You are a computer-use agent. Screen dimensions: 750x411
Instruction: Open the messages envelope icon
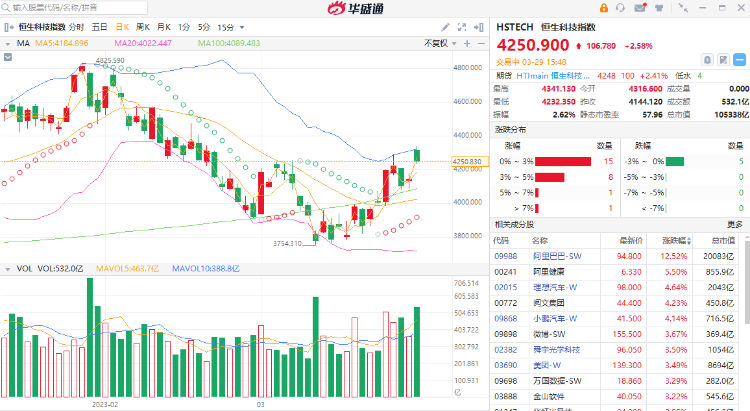click(640, 8)
